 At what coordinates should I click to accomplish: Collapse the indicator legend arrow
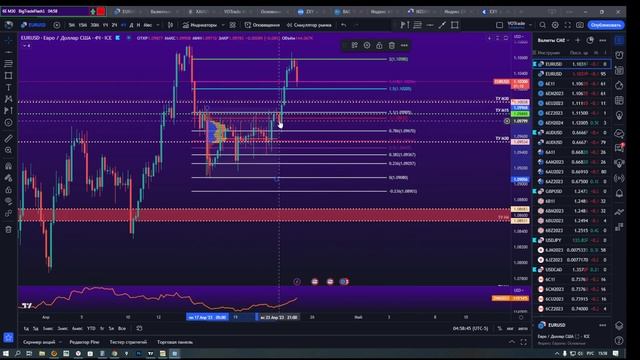(24, 46)
